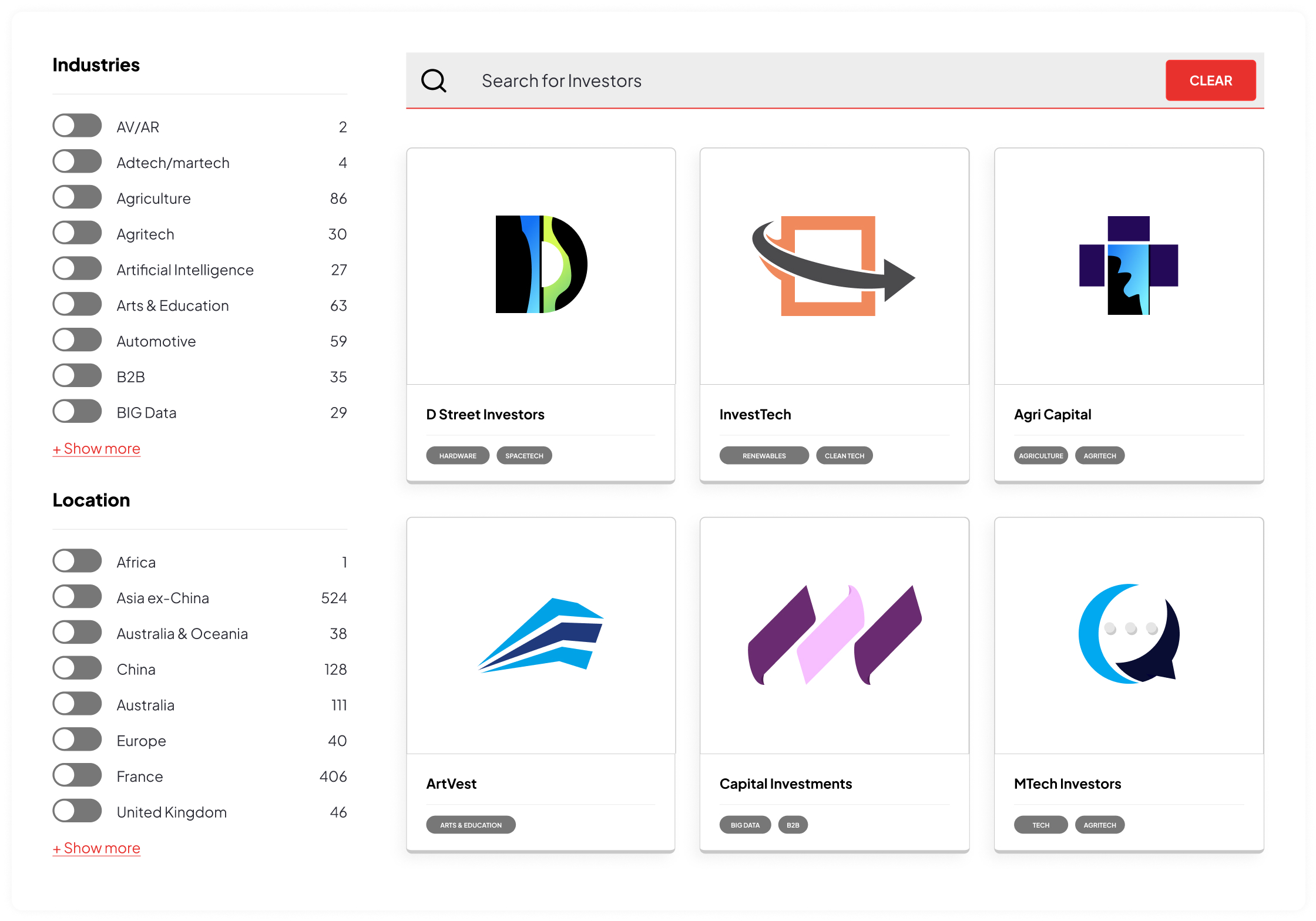The image size is (1316, 921).
Task: Expand Location list with Show more
Action: 96,848
